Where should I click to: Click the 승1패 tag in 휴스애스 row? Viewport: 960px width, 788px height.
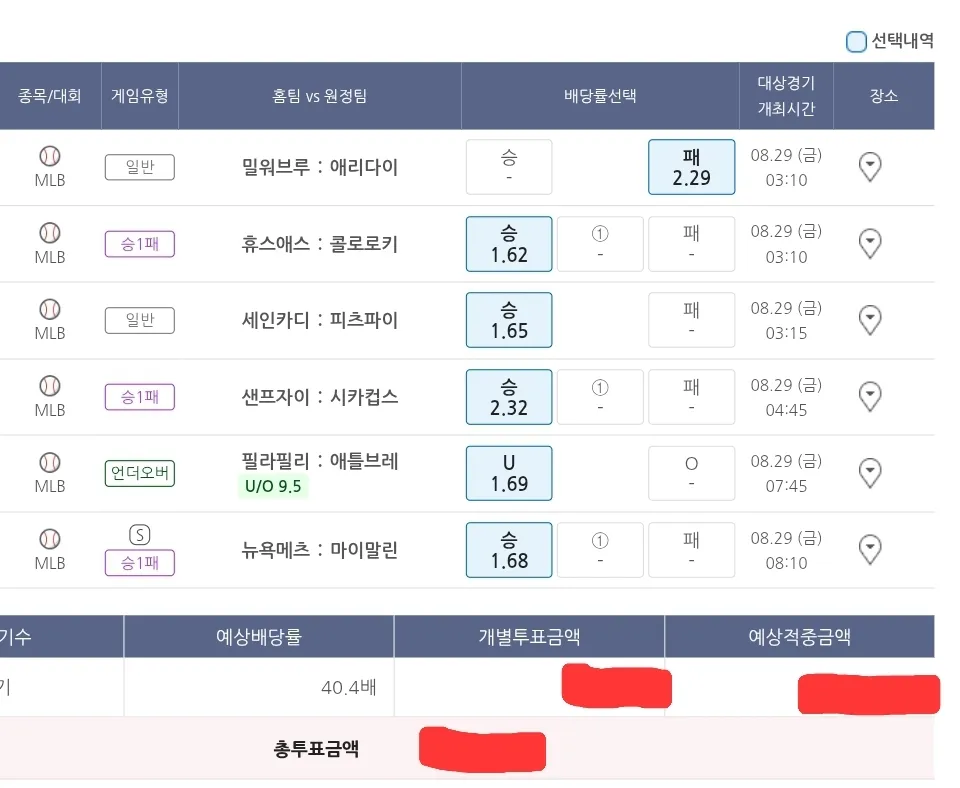[140, 244]
